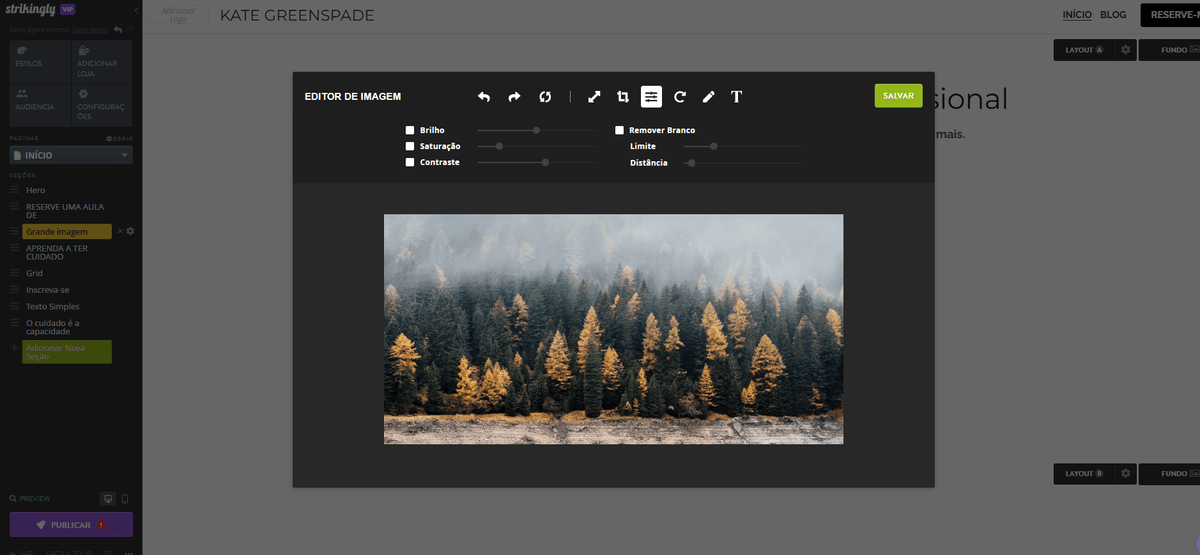The image size is (1200, 555).
Task: Click the forest image in editor
Action: point(613,329)
